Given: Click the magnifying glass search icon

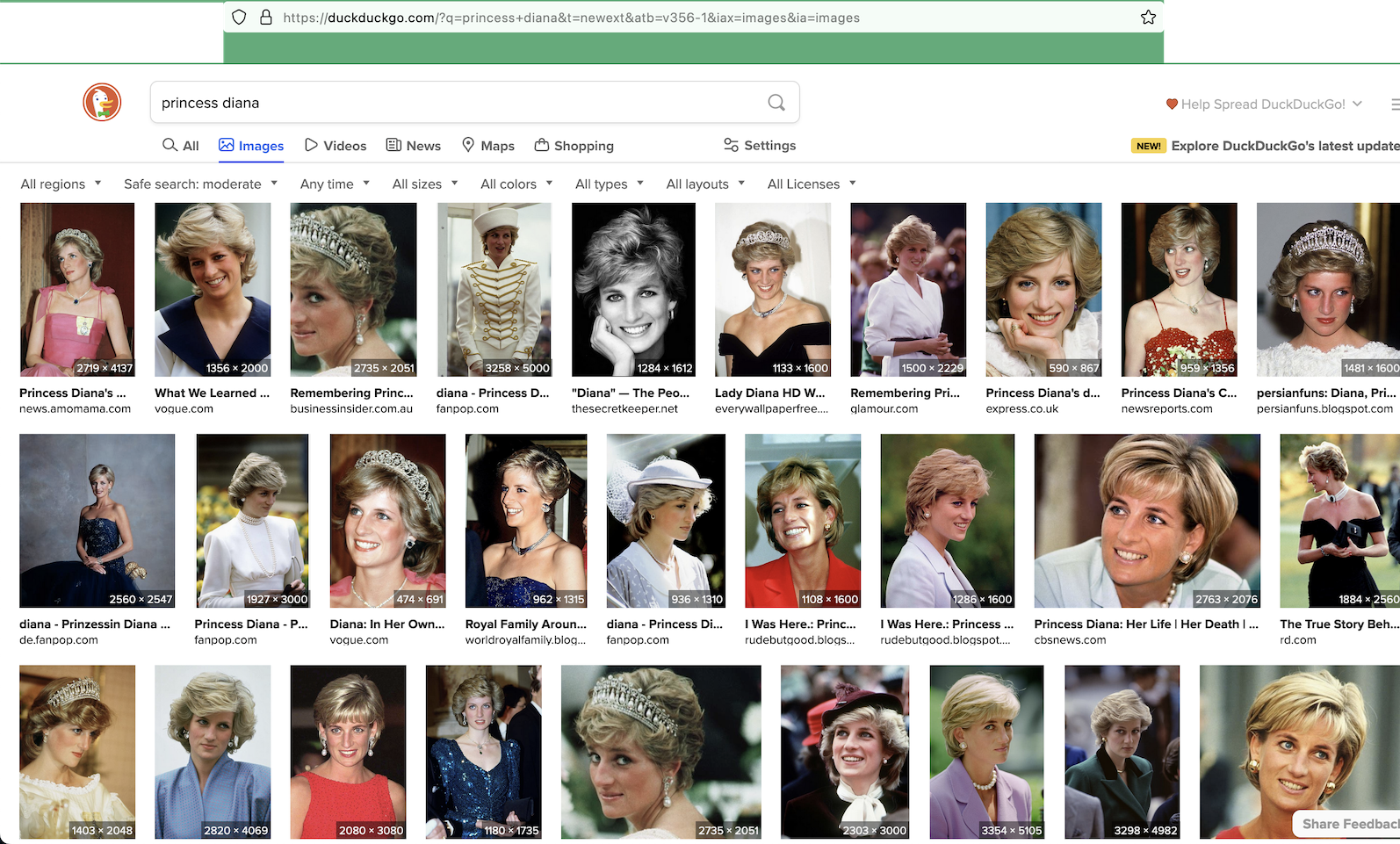Looking at the screenshot, I should pyautogui.click(x=776, y=103).
